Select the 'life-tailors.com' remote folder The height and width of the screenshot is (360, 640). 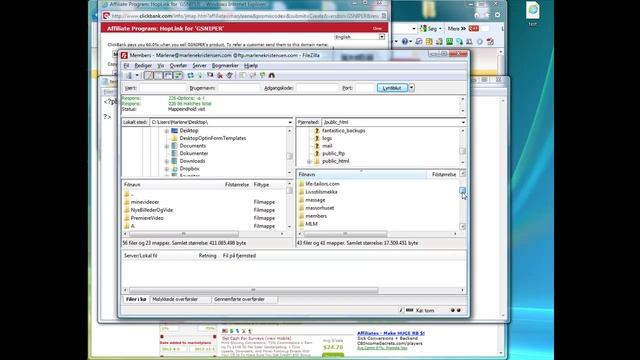322,184
